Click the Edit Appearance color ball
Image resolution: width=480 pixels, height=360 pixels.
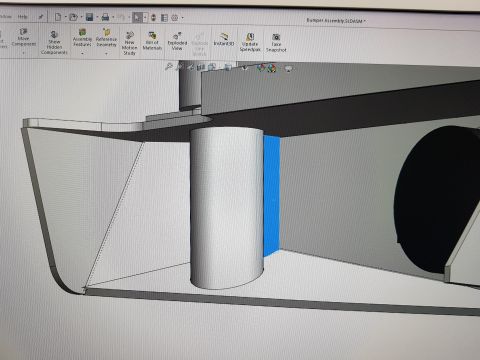click(x=261, y=68)
